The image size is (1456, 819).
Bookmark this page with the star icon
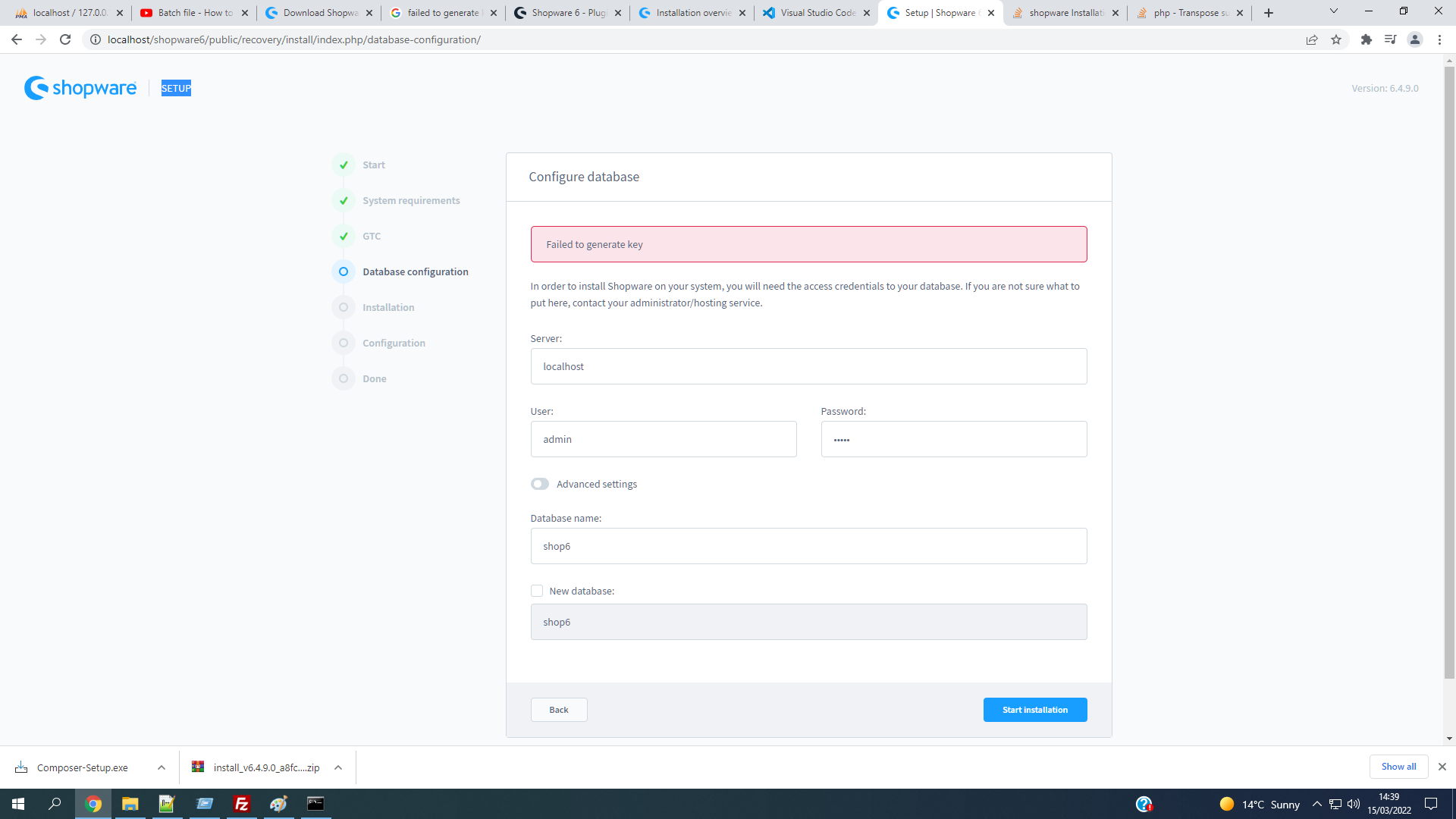point(1336,39)
